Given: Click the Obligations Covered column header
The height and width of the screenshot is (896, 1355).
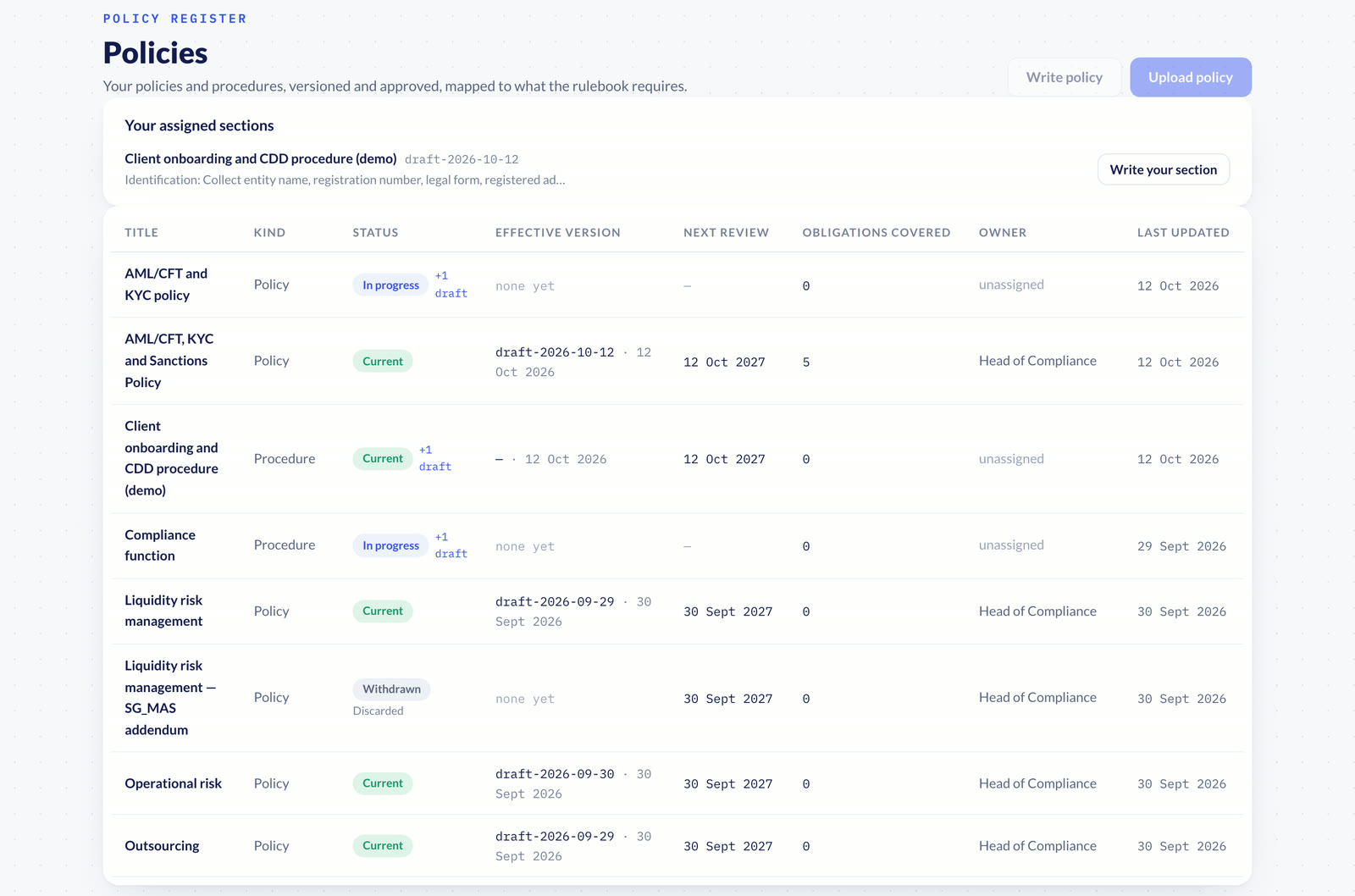Looking at the screenshot, I should pos(877,232).
